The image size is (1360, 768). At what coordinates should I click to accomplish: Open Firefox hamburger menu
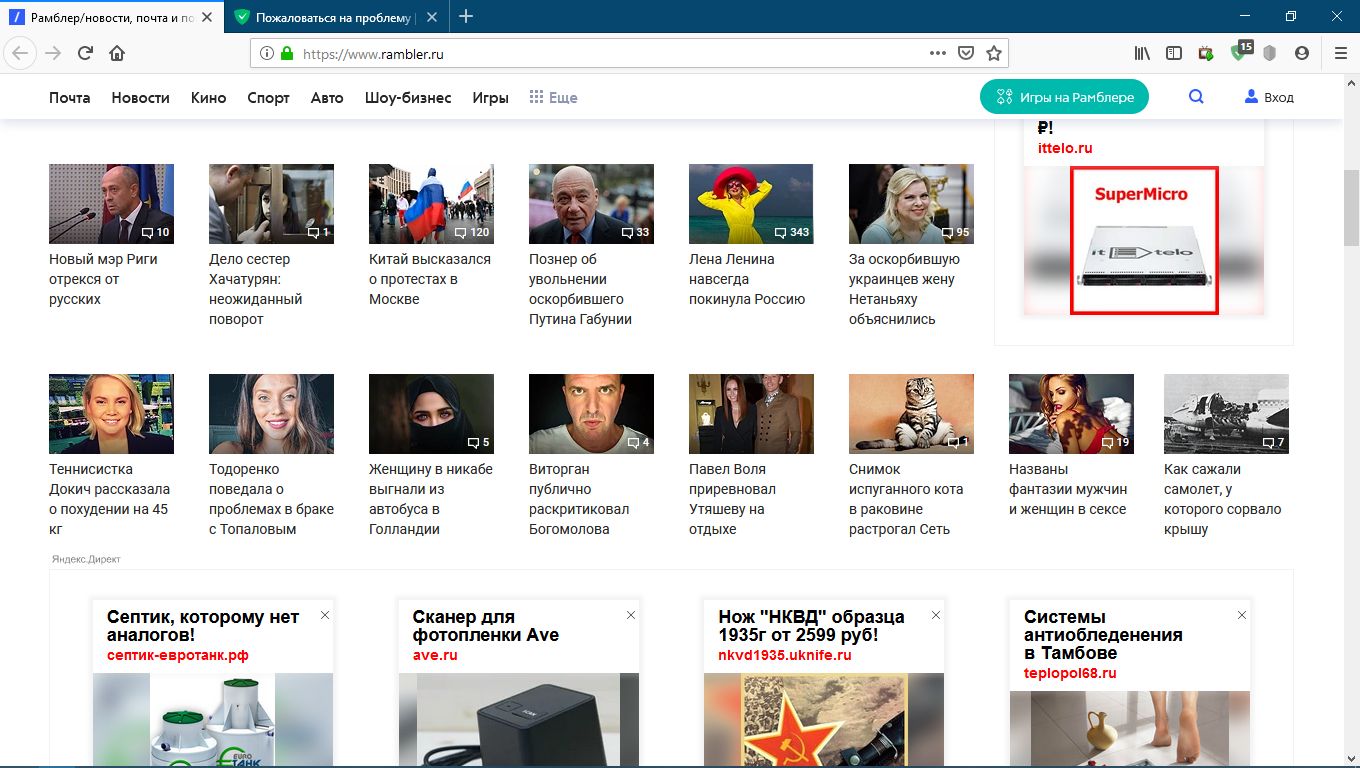click(x=1341, y=53)
